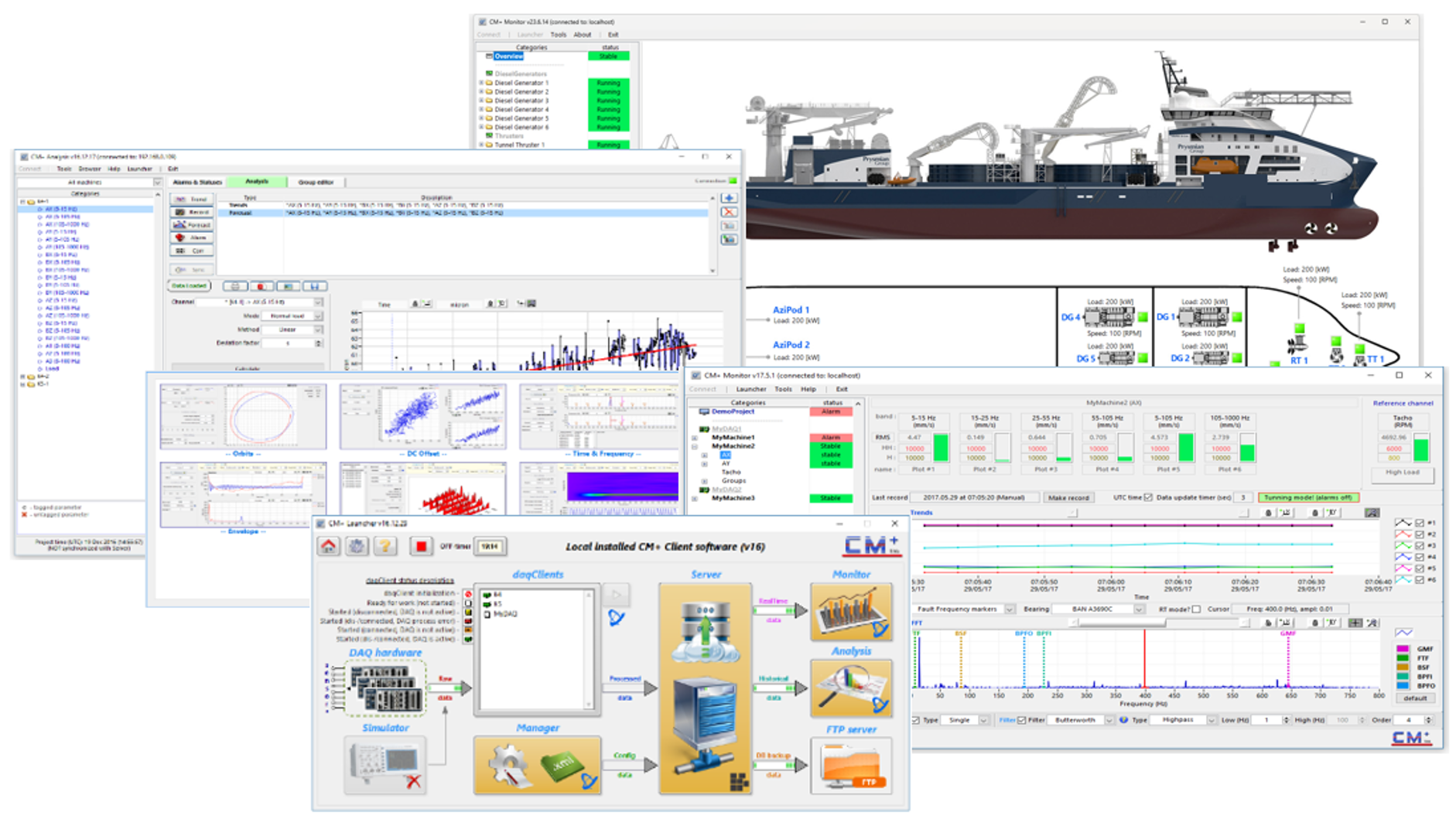Open the Analysis magnifier tile in Launcher
This screenshot has width=1456, height=819.
(x=851, y=688)
